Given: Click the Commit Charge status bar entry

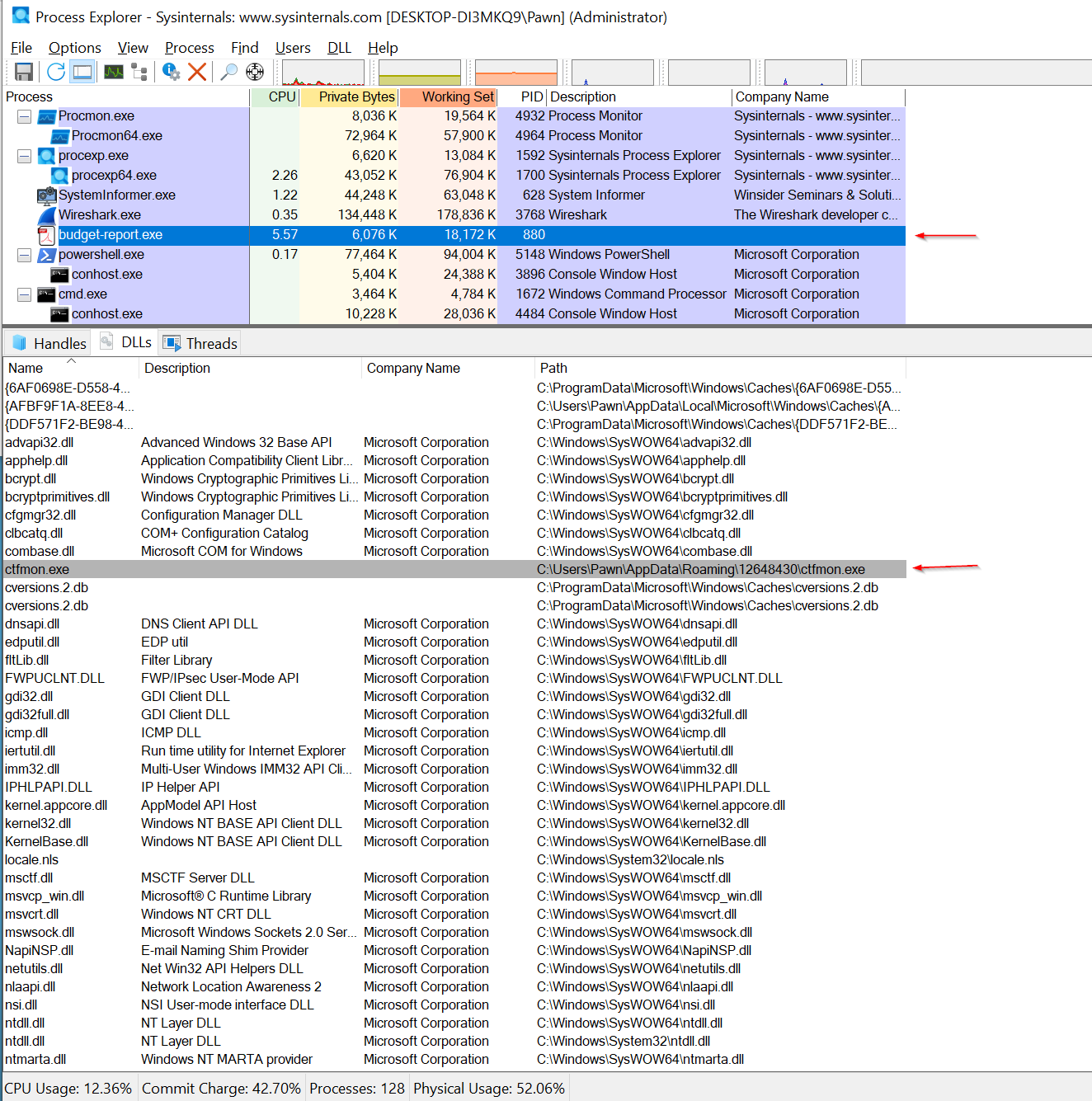Looking at the screenshot, I should pyautogui.click(x=221, y=1089).
